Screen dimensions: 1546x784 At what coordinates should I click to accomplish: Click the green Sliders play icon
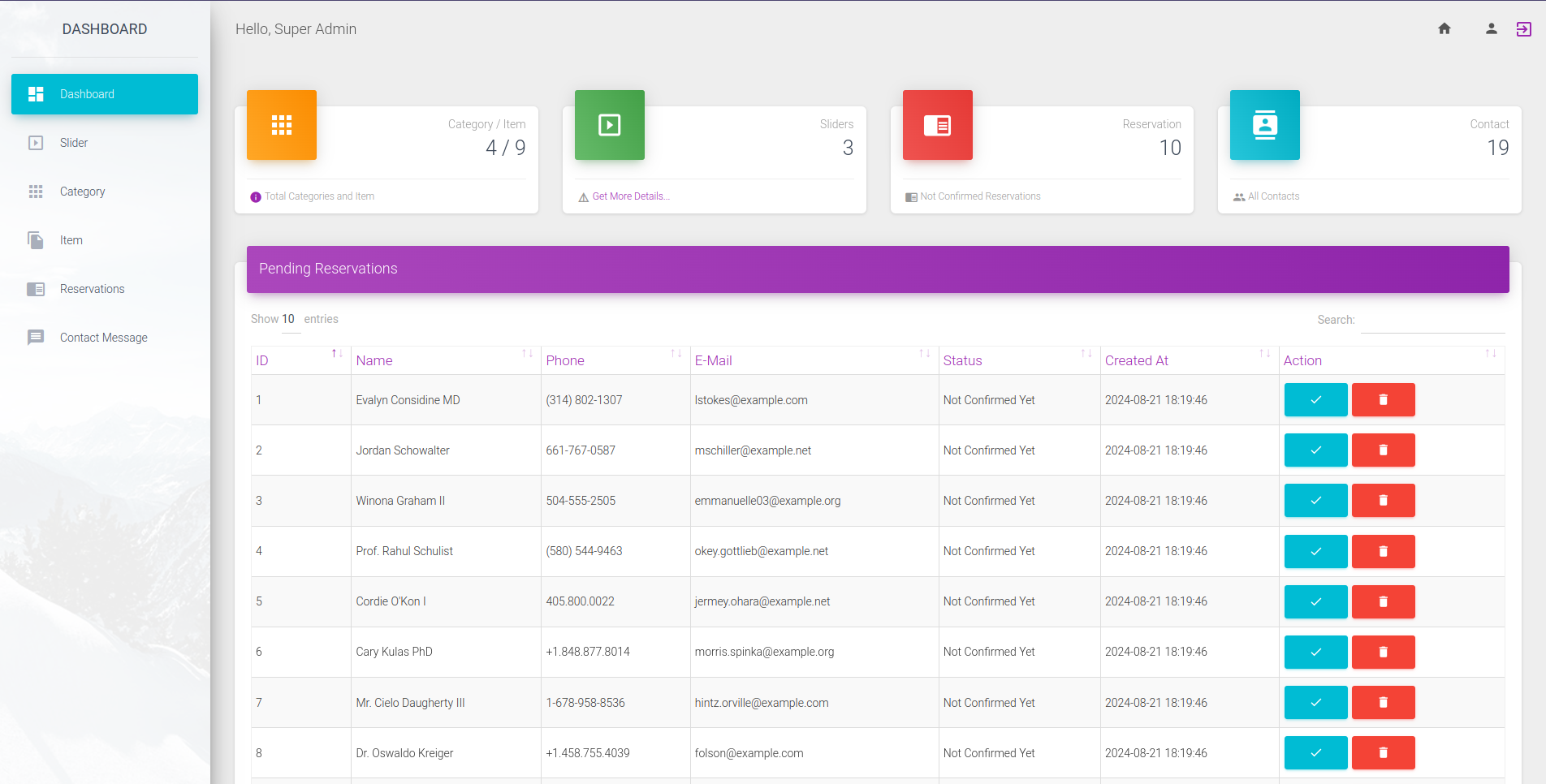[610, 125]
